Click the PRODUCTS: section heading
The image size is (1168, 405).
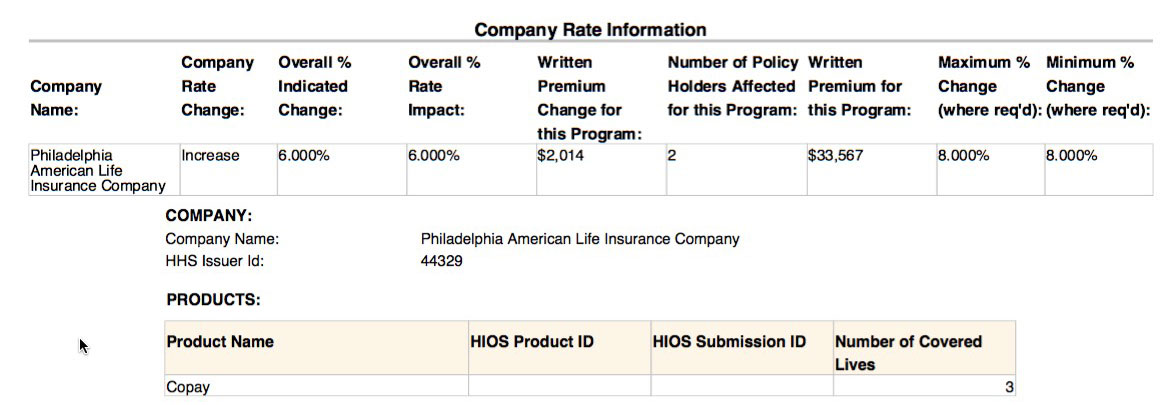213,299
